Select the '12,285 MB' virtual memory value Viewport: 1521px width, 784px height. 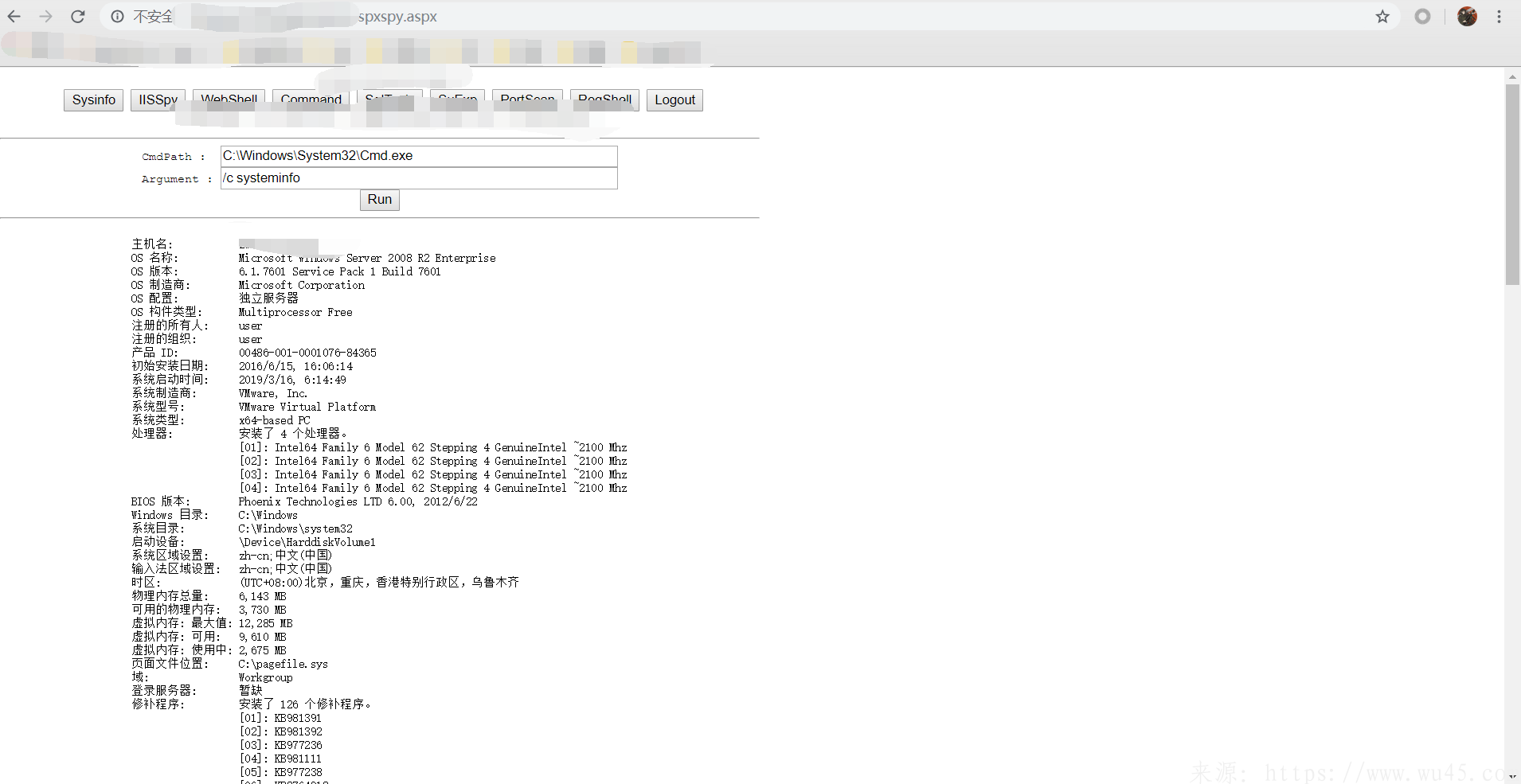pos(266,623)
